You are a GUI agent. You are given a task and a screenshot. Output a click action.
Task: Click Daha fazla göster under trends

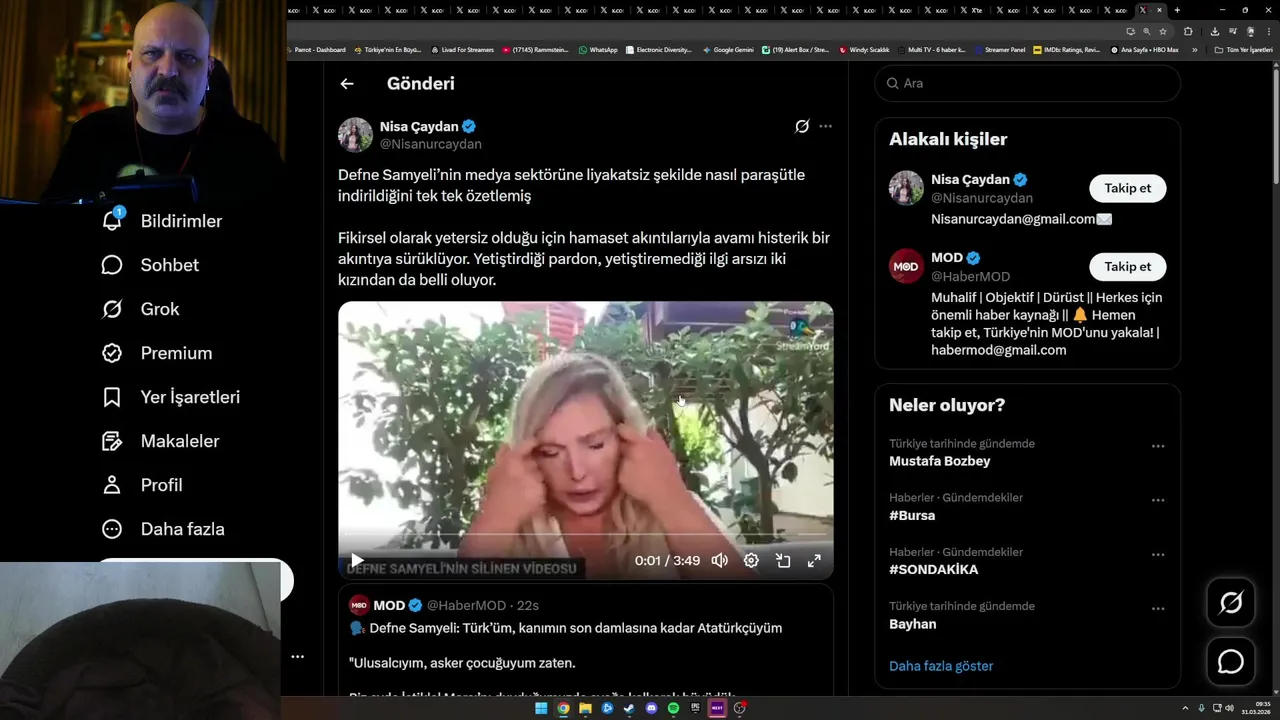pos(941,666)
